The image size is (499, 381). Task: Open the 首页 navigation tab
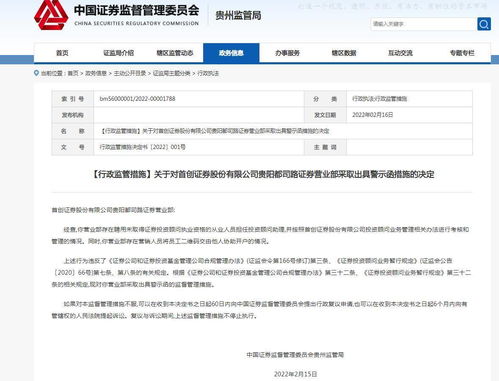click(x=62, y=53)
